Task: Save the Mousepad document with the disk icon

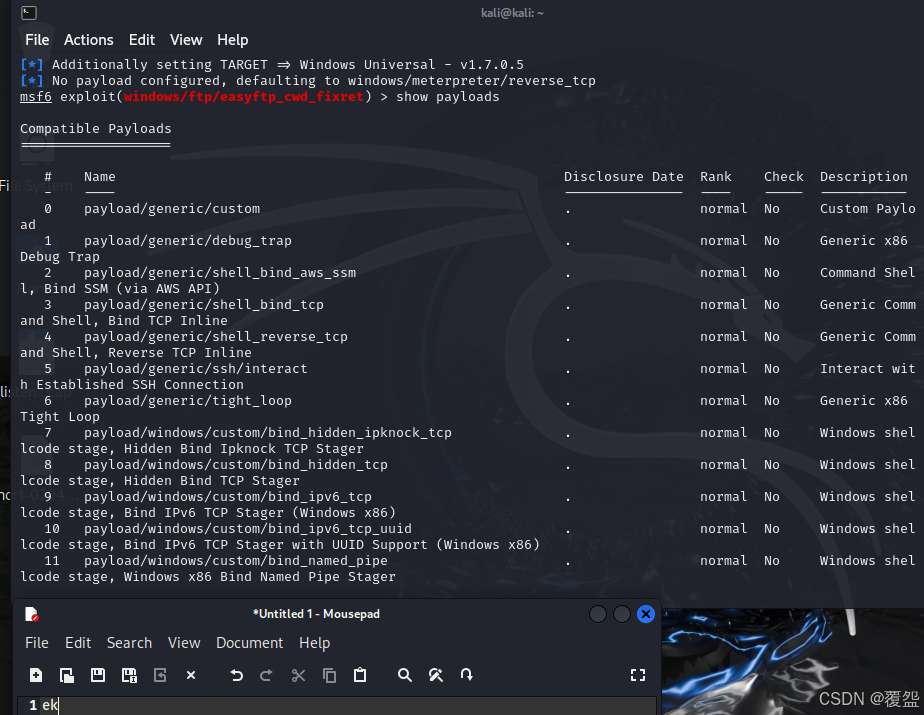Action: pos(98,675)
